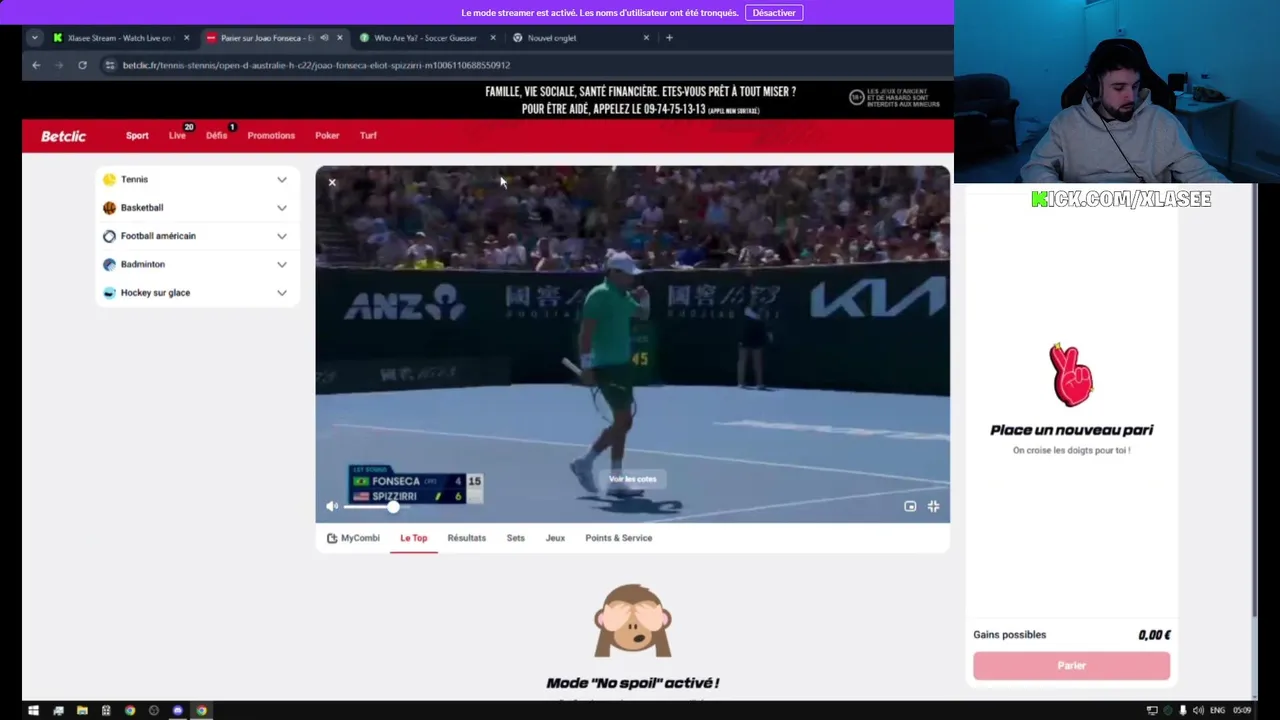The height and width of the screenshot is (720, 1280).
Task: Open a new browser tab with plus
Action: click(669, 38)
